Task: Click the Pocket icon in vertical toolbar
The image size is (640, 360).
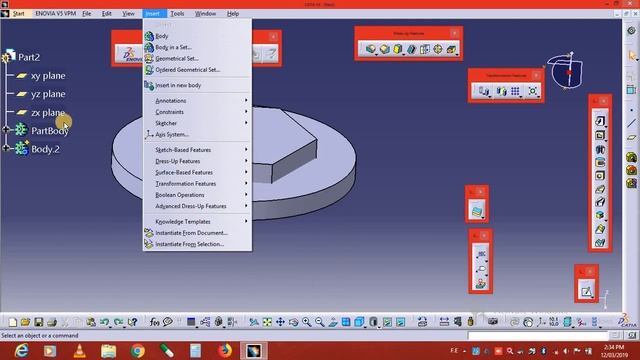Action: tap(600, 135)
